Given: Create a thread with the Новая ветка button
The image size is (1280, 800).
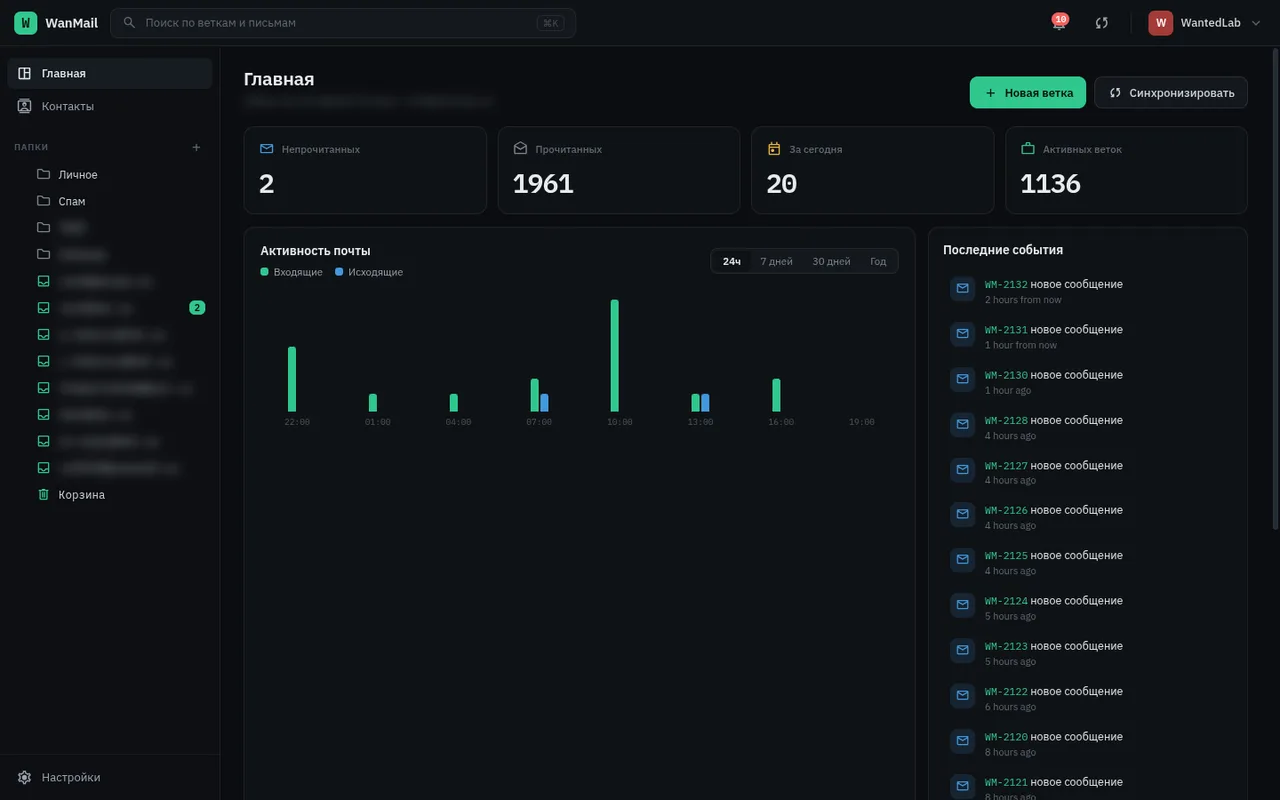Looking at the screenshot, I should pos(1028,92).
